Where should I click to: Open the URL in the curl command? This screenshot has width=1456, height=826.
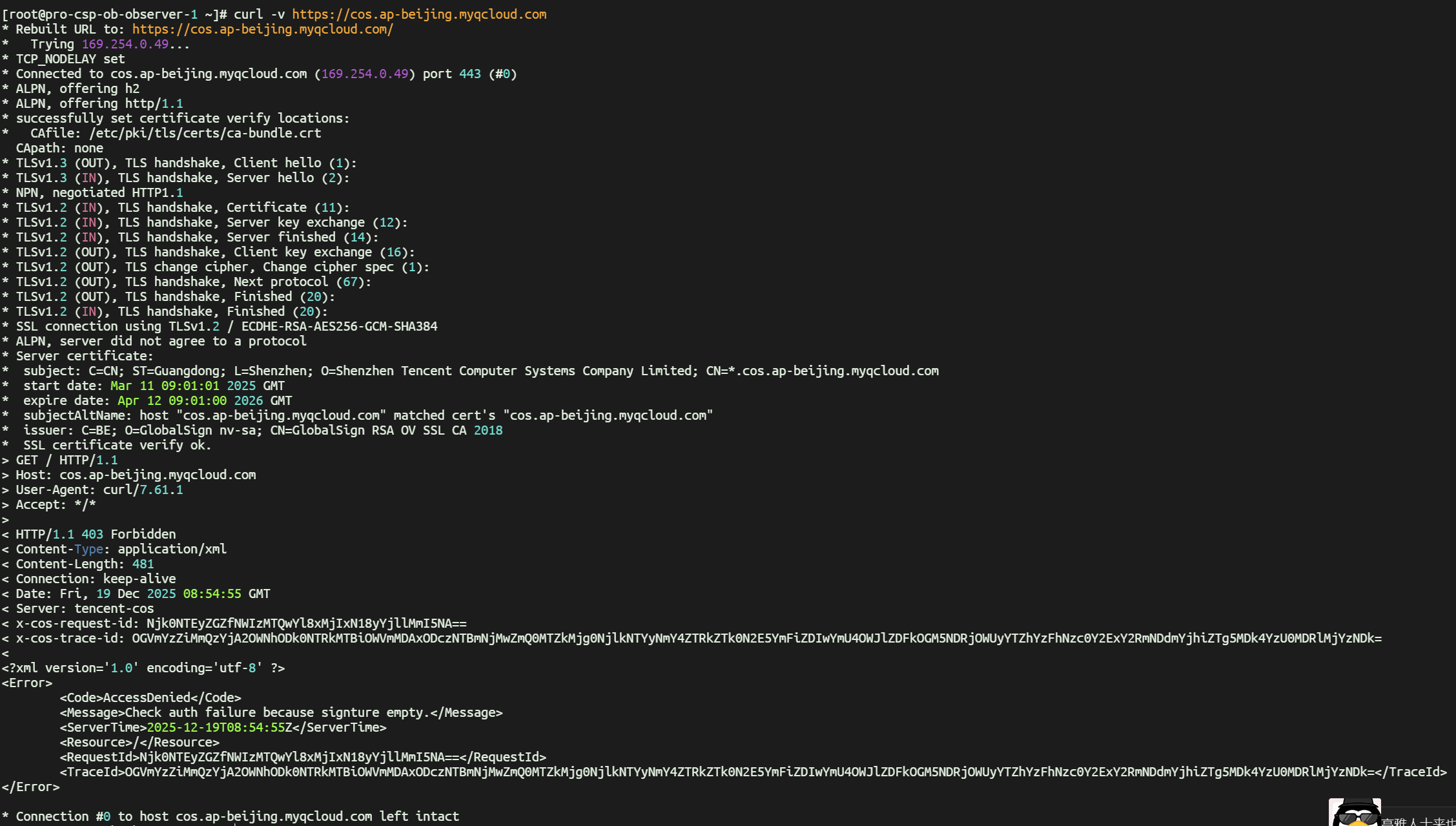click(419, 14)
